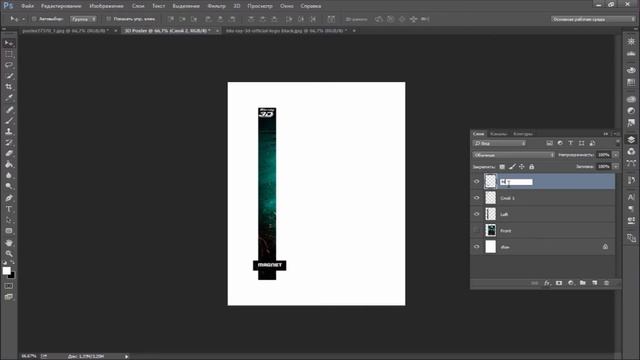Screen dimensions: 640x360
Task: Select the Brush tool
Action: [x=9, y=120]
